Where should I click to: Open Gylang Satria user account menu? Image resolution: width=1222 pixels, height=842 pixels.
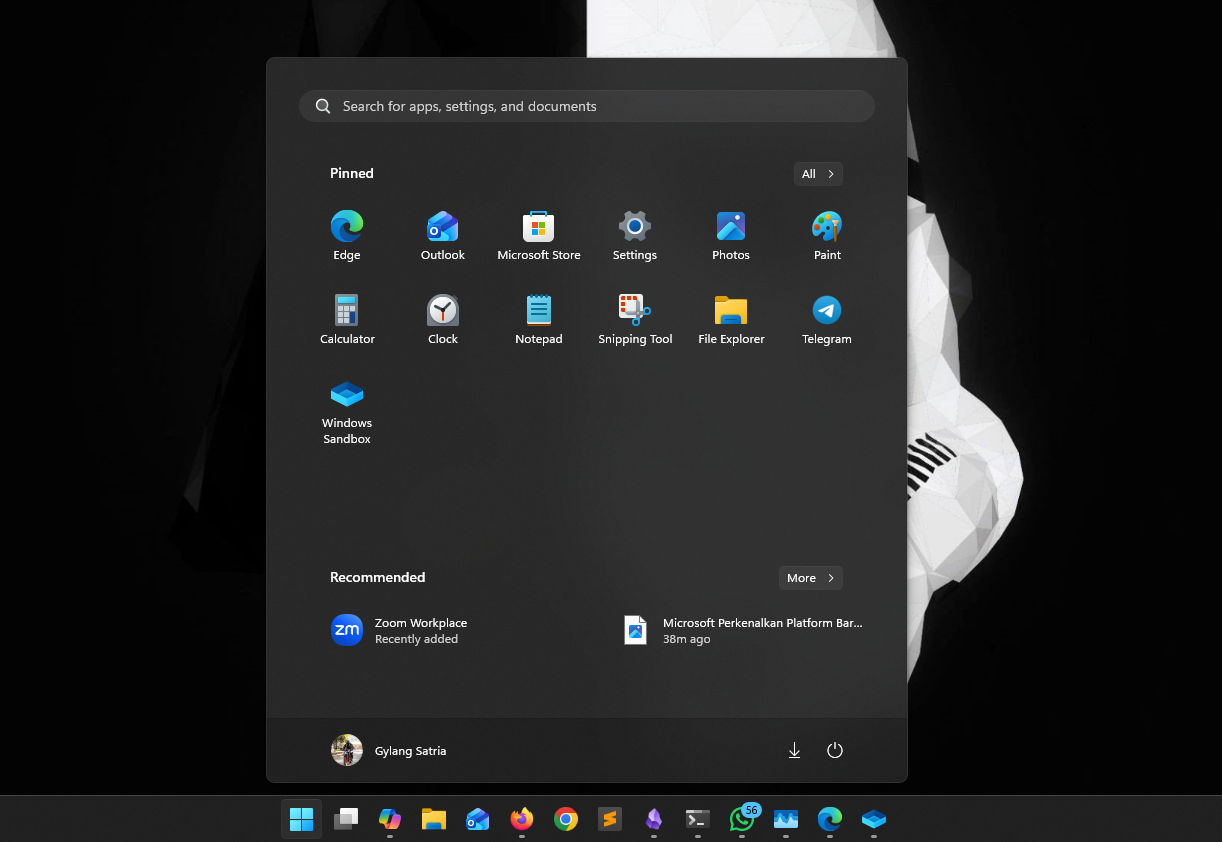[389, 750]
